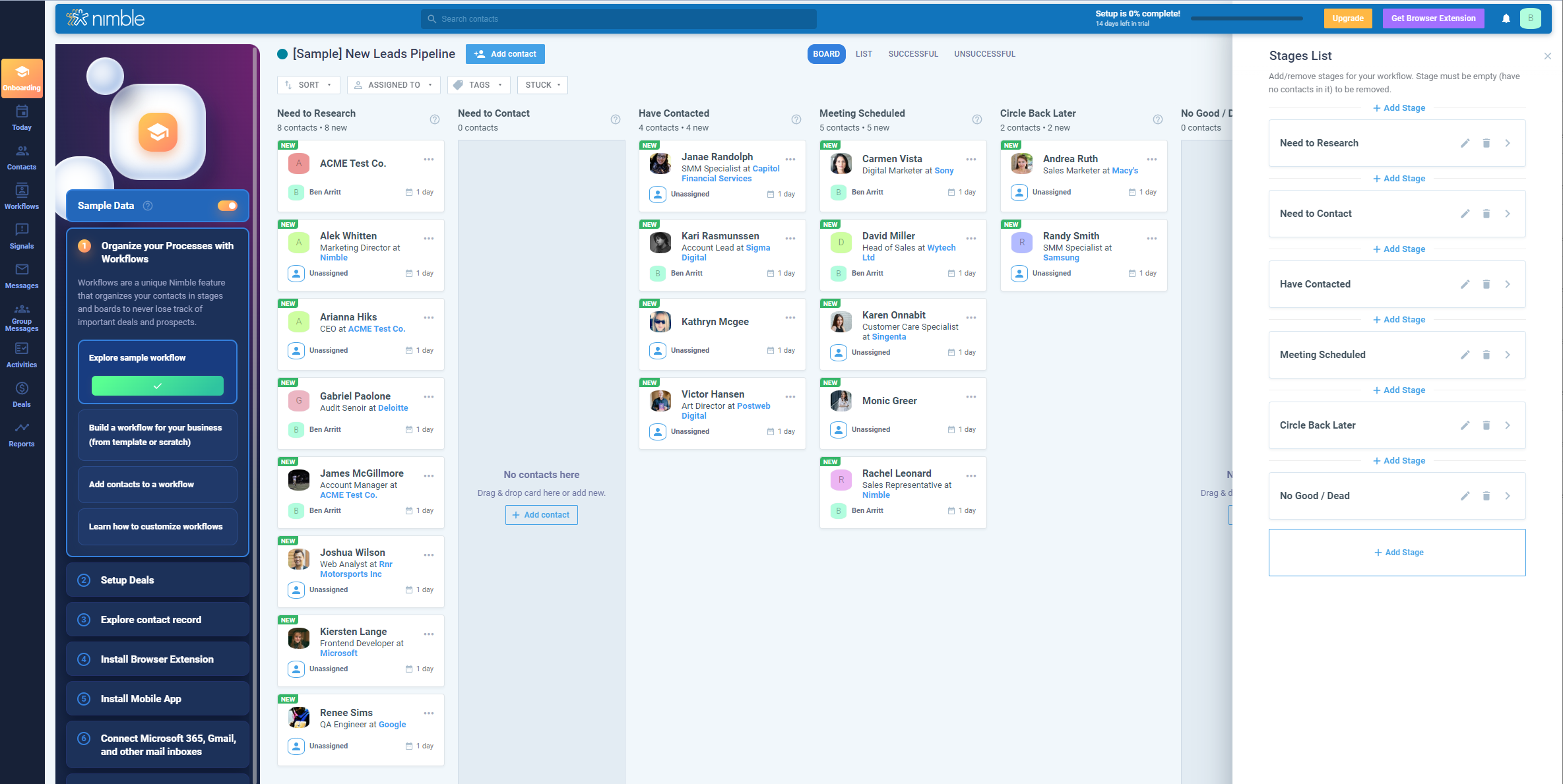The width and height of the screenshot is (1563, 784).
Task: Click Add contact in Need to Contact column
Action: (541, 515)
